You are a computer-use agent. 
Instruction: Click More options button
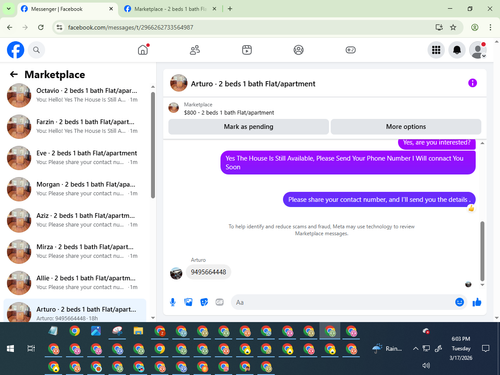(406, 127)
